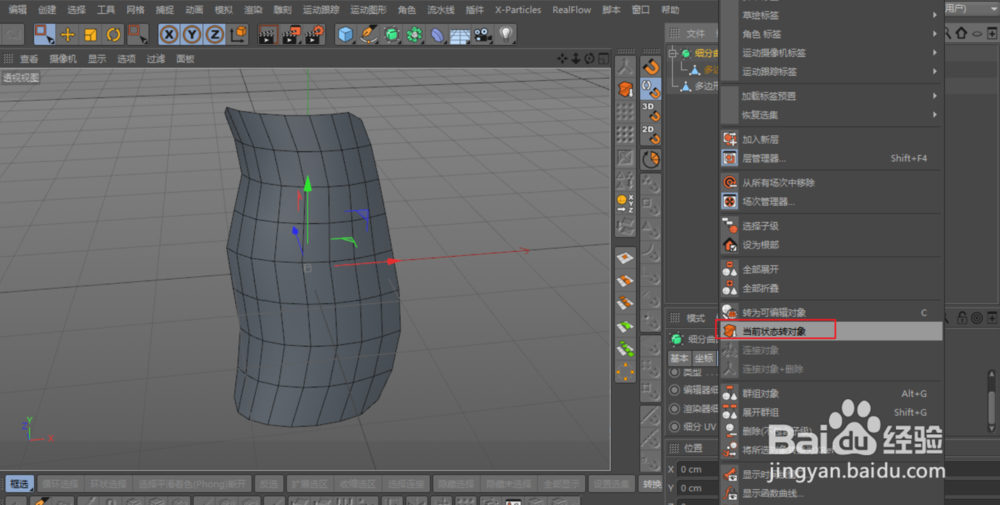1000x505 pixels.
Task: Choose 展开群组 from context menu
Action: coord(832,412)
